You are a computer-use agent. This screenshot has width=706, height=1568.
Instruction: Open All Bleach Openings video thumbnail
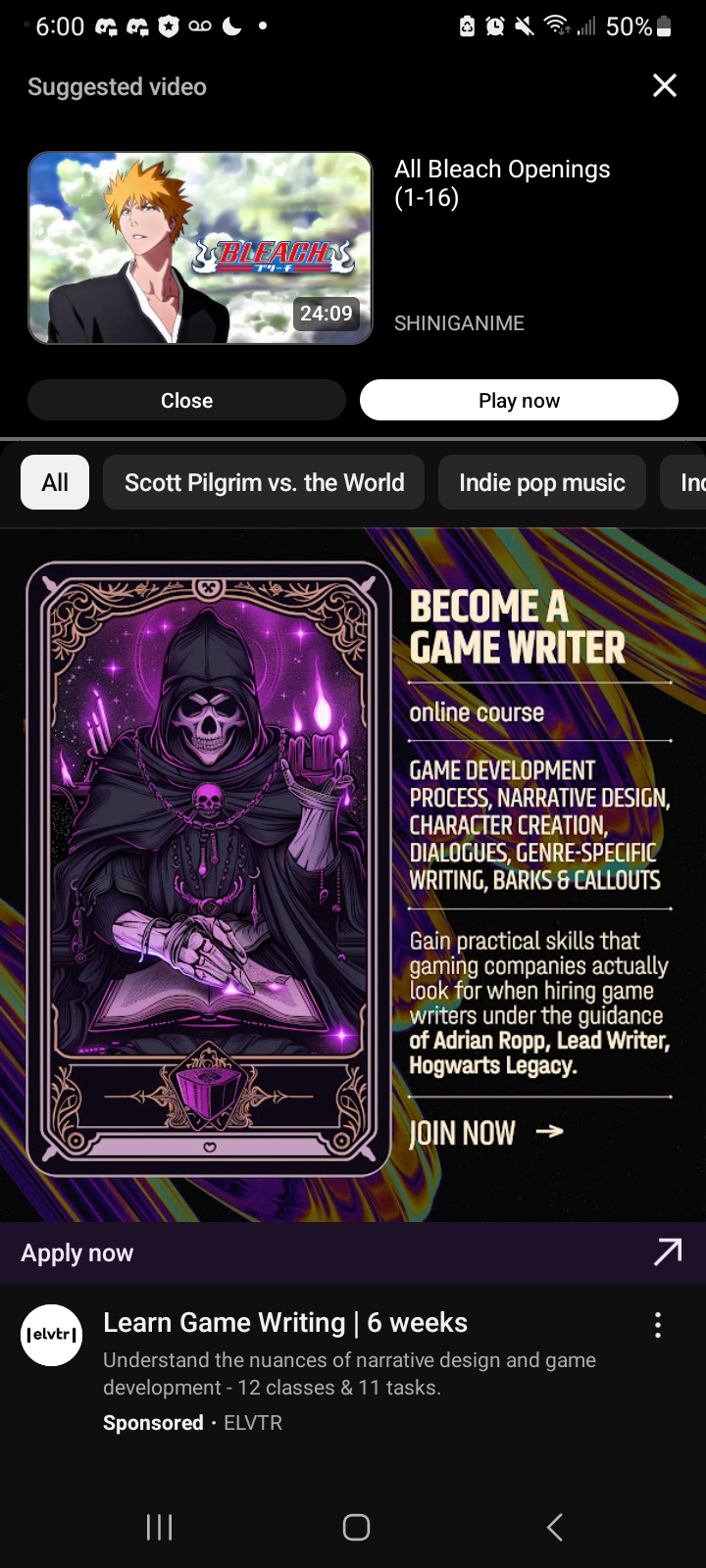(200, 248)
